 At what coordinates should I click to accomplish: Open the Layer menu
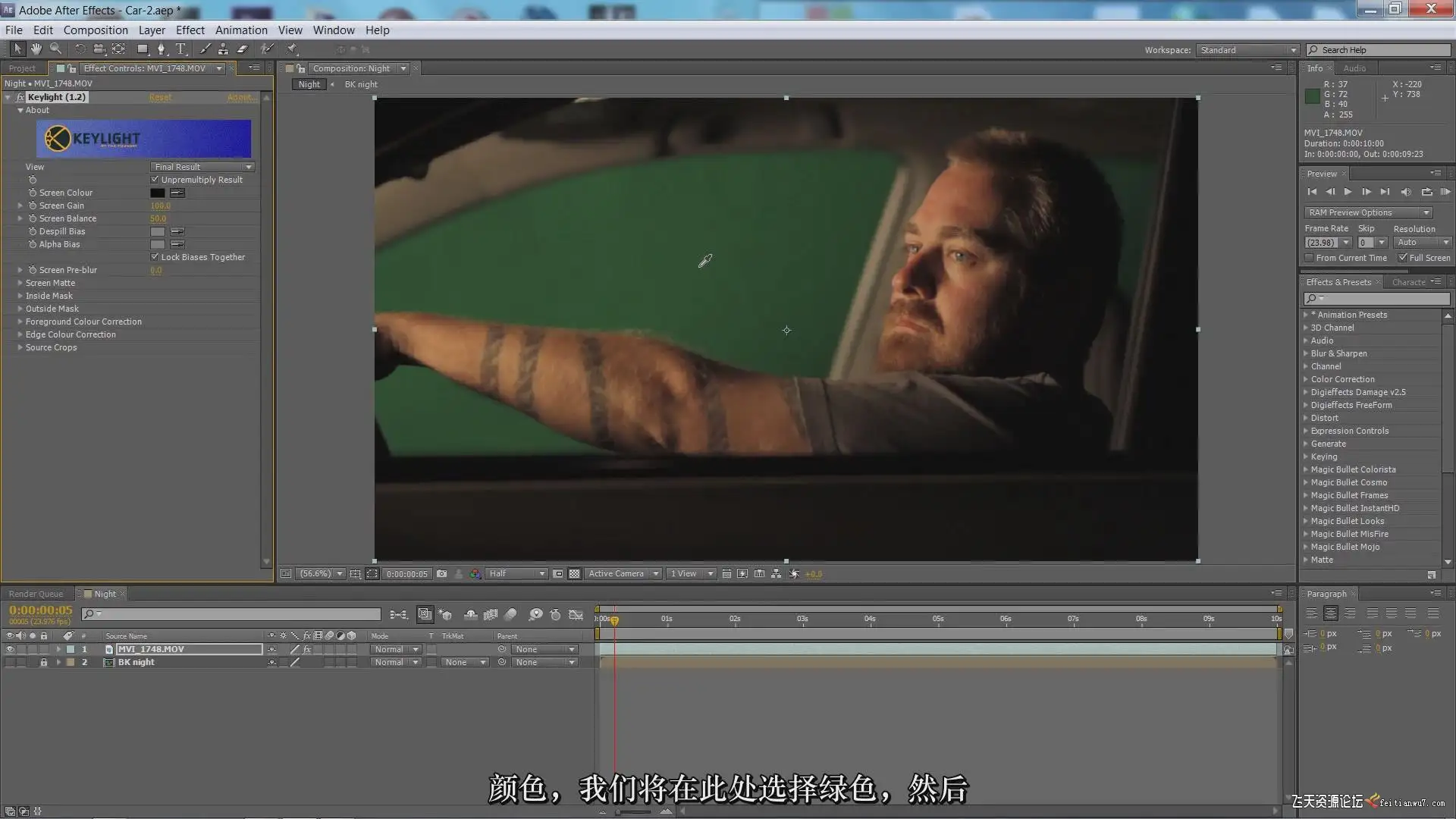[152, 30]
